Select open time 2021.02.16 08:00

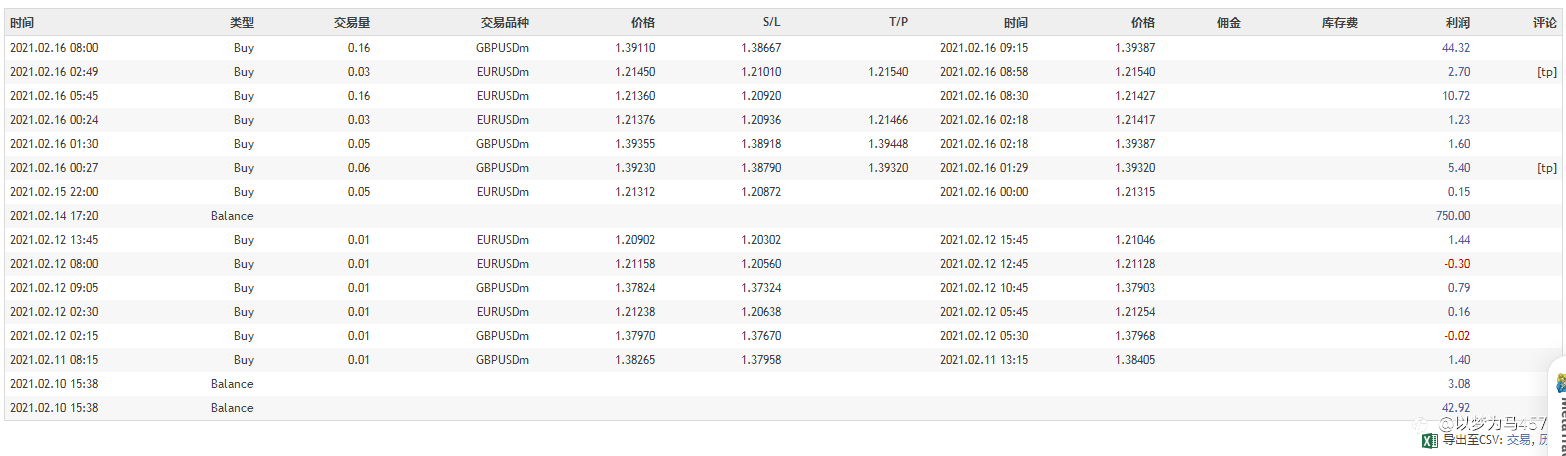[x=54, y=48]
